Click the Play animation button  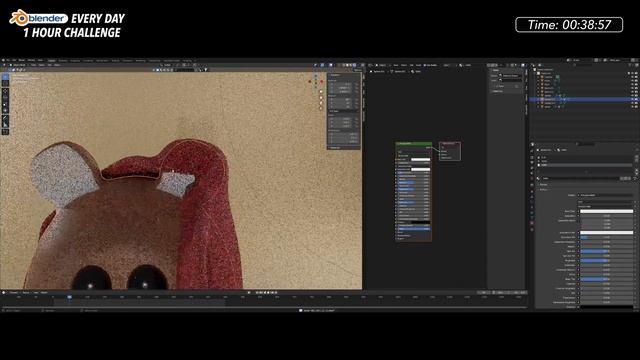point(268,292)
